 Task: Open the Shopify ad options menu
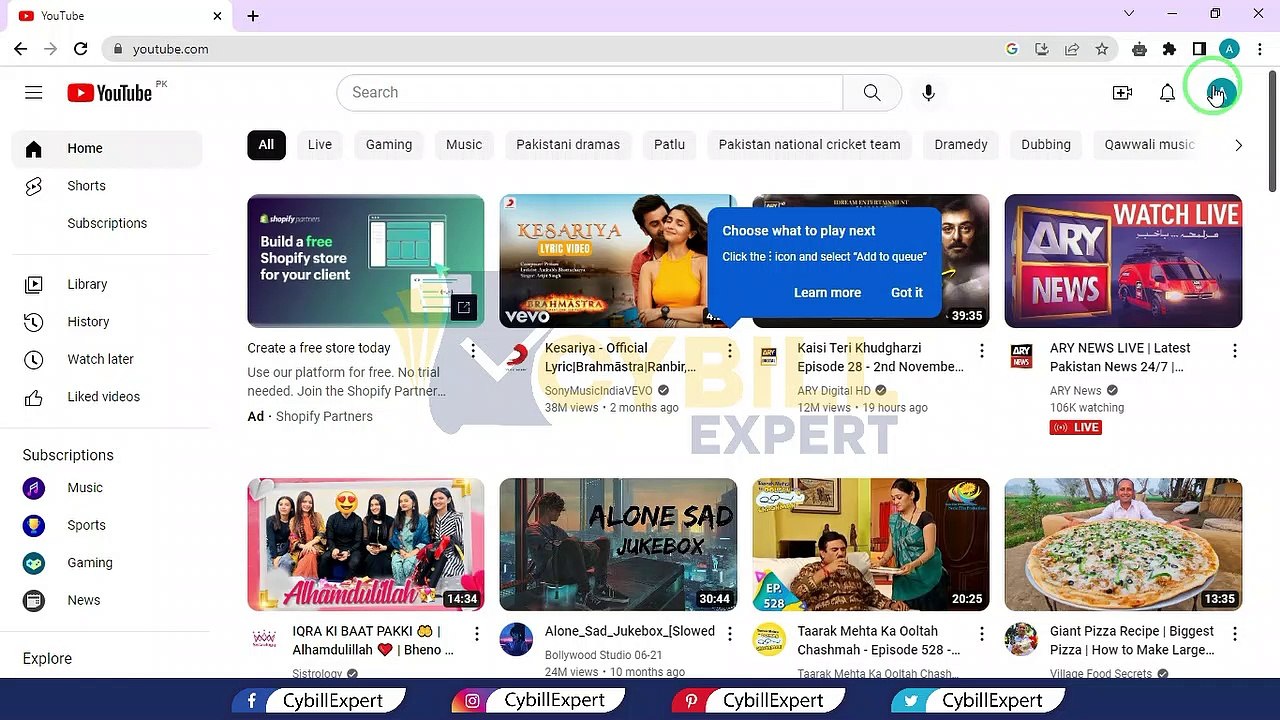473,351
